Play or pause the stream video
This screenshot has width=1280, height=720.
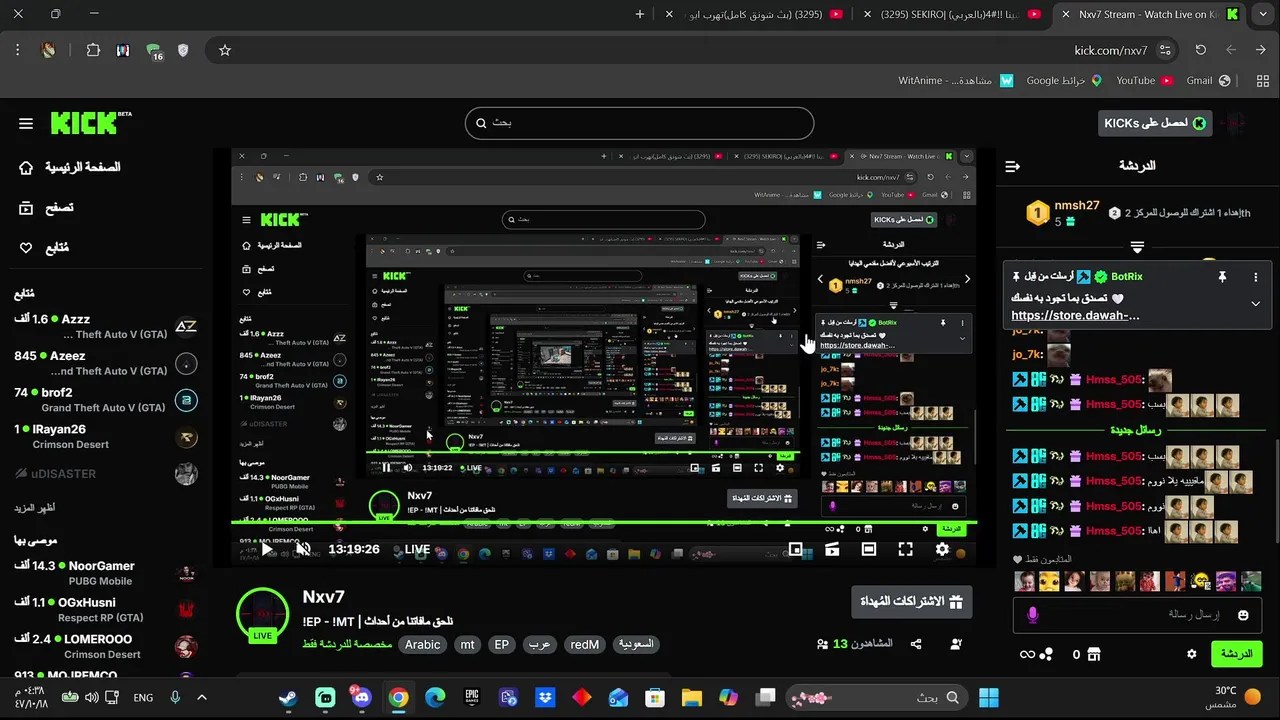tap(266, 549)
